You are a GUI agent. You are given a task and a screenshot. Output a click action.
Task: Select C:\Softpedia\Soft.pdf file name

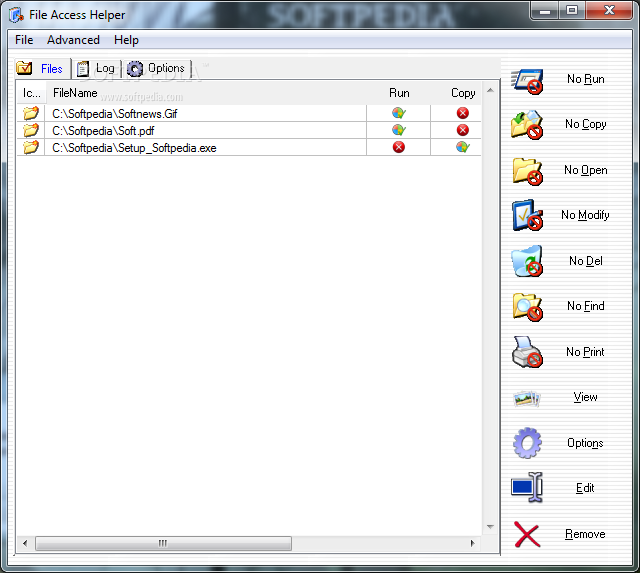[x=103, y=131]
